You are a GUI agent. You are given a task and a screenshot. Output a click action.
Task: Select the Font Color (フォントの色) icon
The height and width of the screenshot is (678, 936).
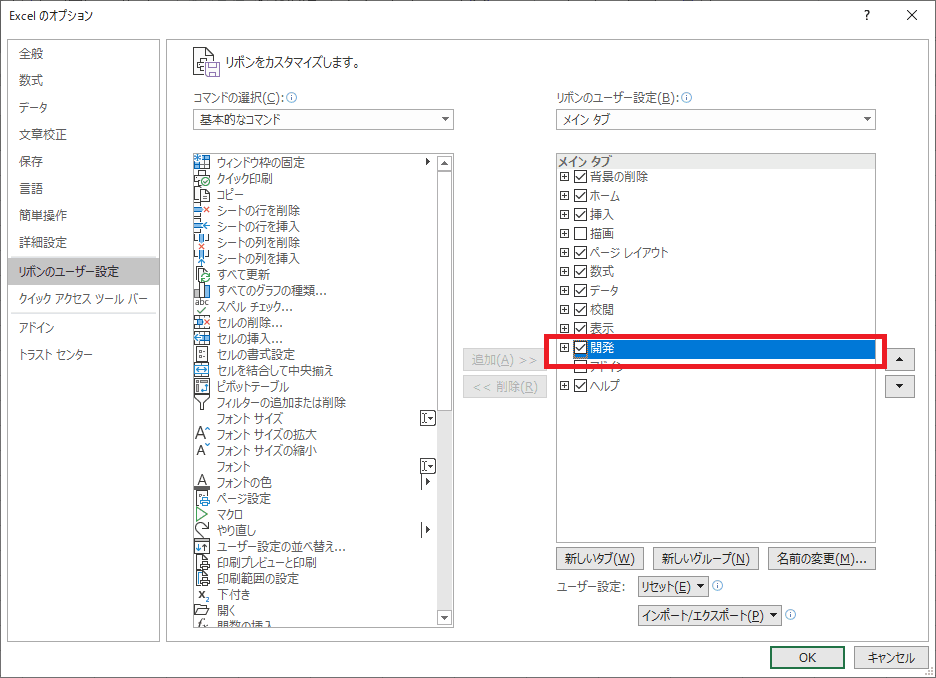202,482
